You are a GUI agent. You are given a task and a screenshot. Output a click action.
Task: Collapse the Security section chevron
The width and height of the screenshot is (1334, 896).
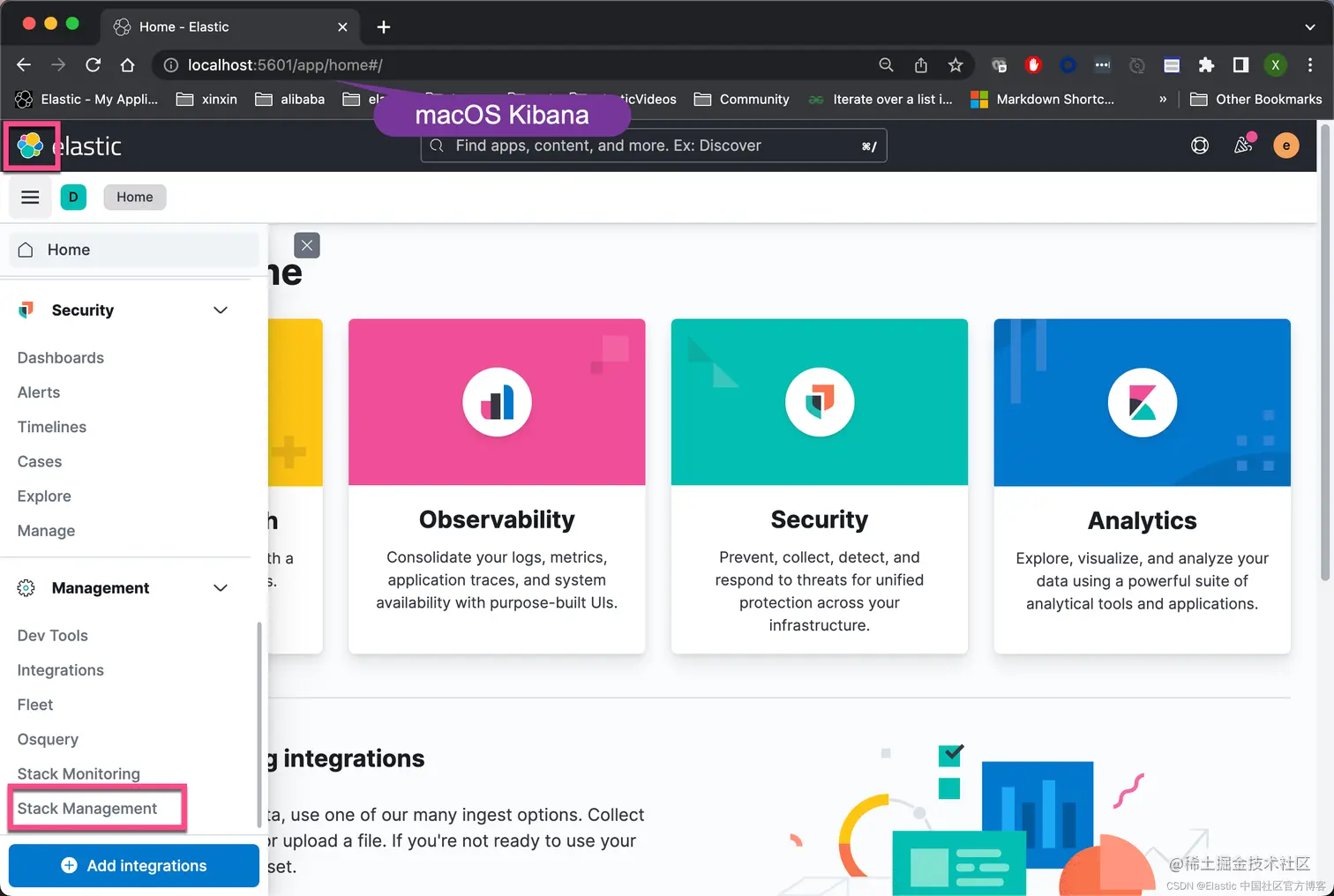[221, 310]
